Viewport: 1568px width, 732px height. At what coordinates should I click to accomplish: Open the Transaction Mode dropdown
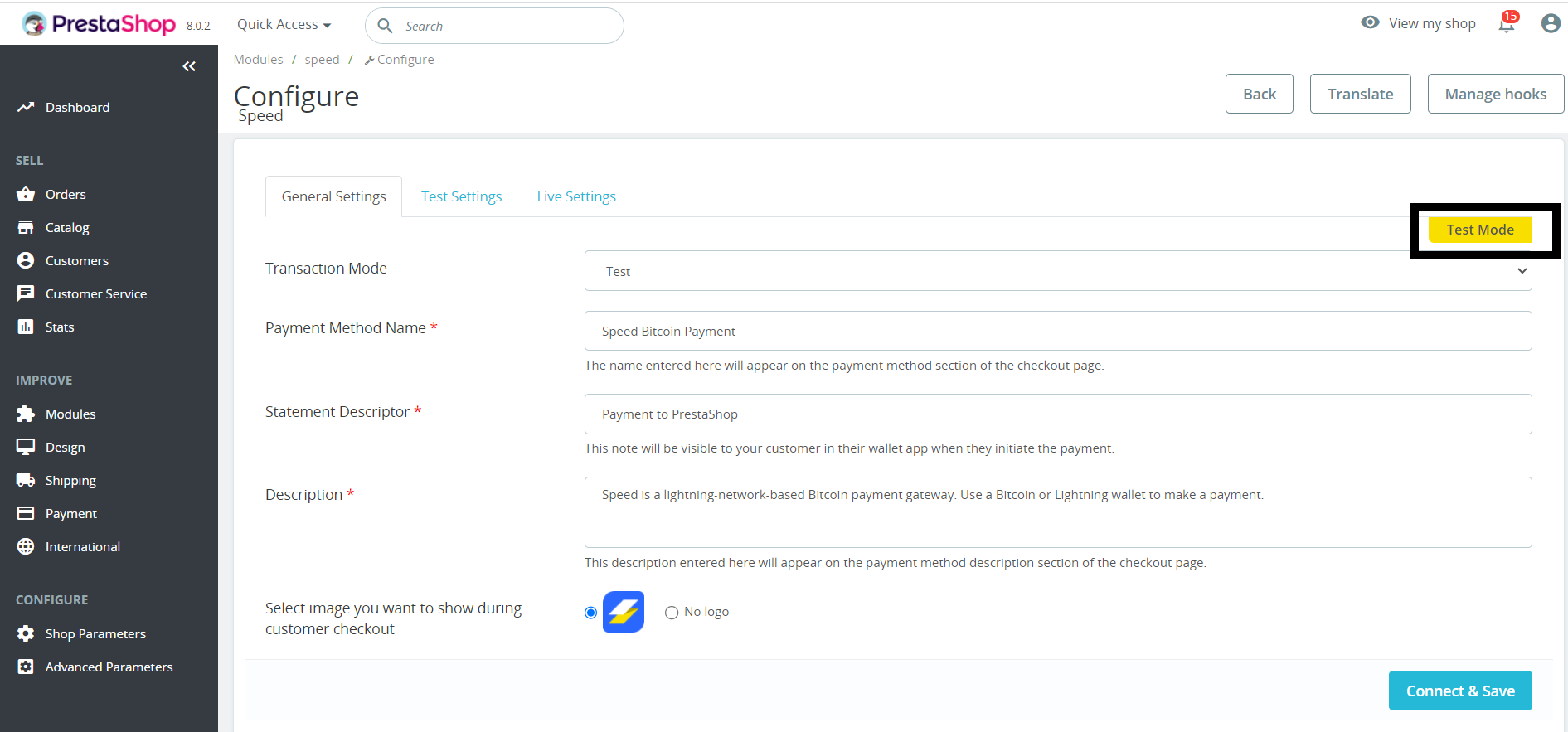click(x=1057, y=271)
